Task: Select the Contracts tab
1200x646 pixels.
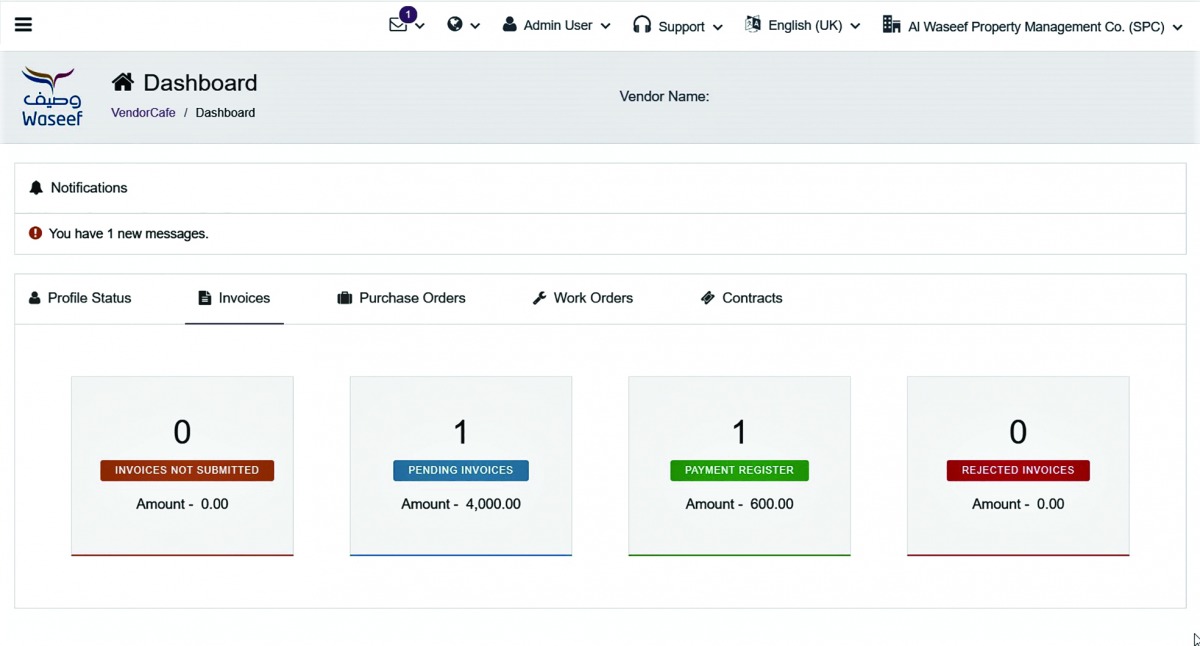Action: point(741,298)
